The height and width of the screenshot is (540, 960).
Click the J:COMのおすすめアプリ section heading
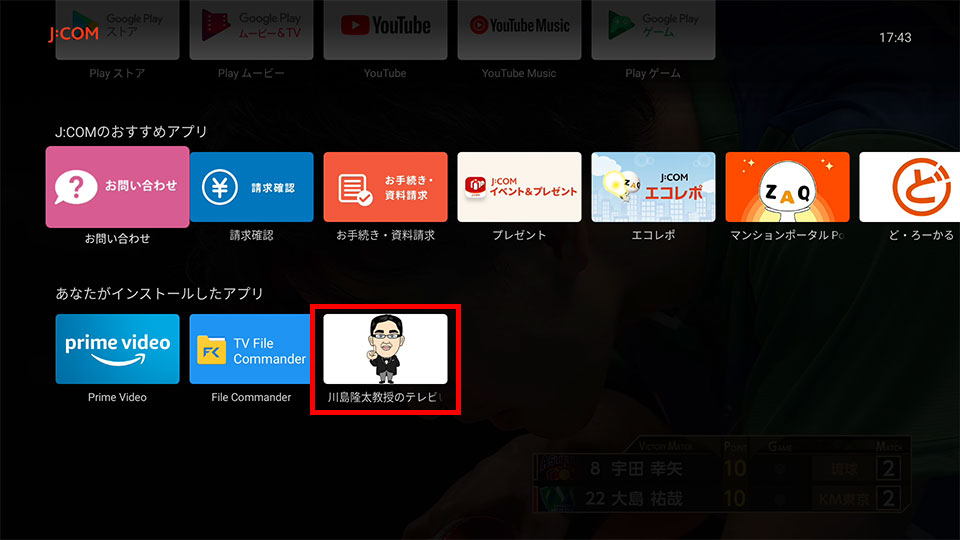click(131, 132)
